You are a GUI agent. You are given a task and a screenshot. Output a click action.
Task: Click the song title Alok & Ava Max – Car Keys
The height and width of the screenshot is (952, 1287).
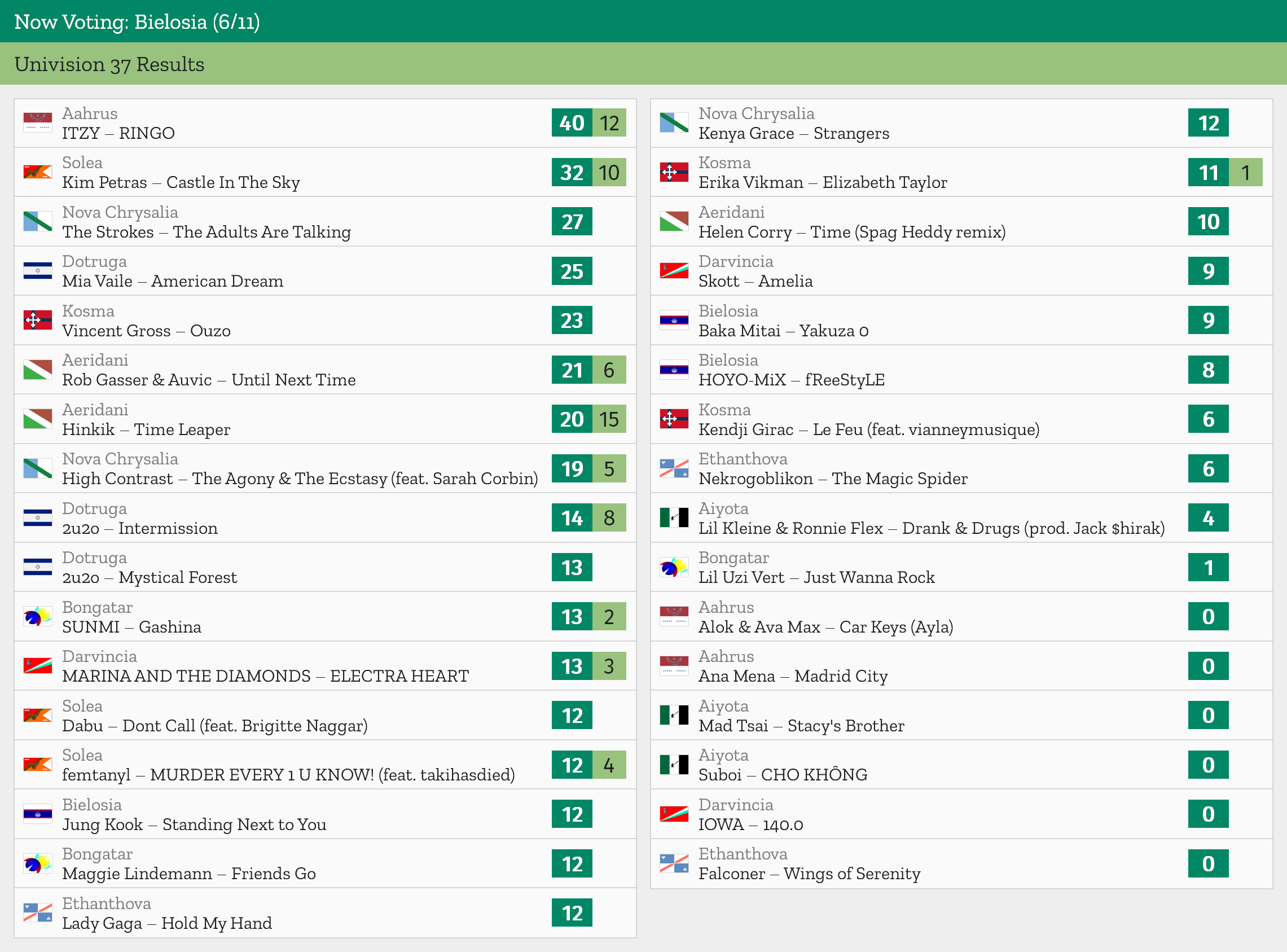825,627
